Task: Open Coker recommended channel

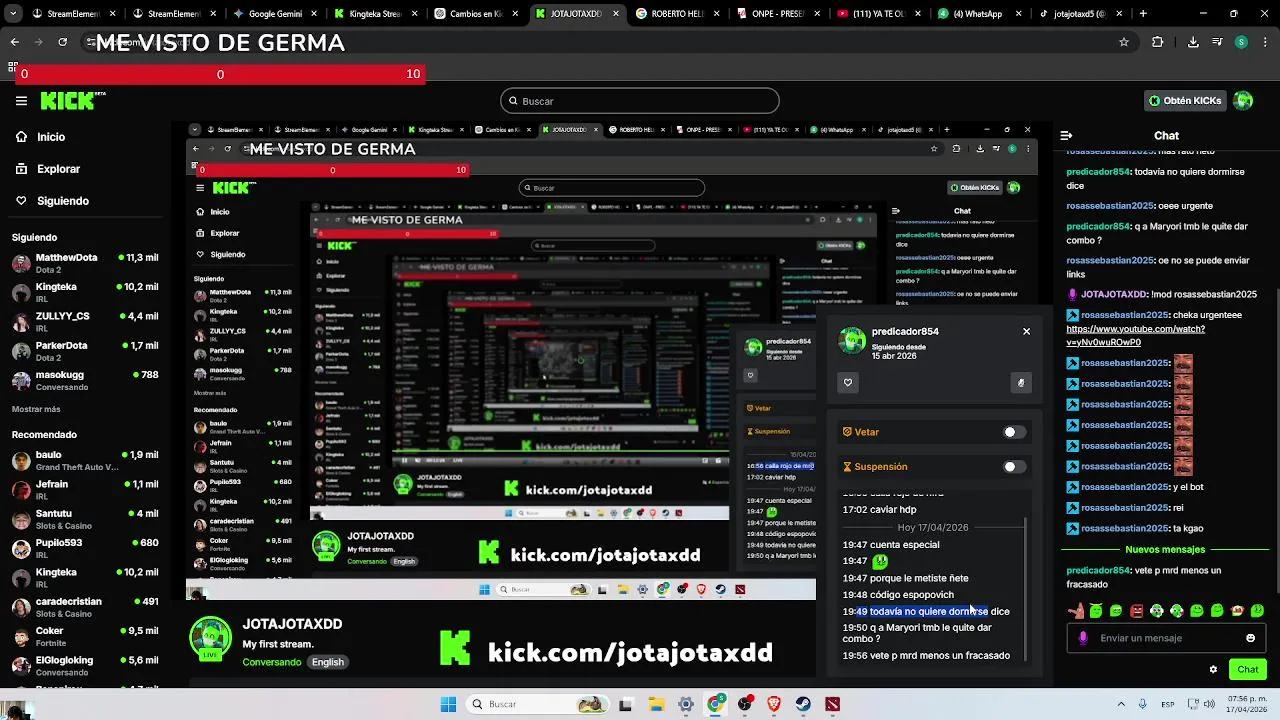Action: tap(85, 636)
